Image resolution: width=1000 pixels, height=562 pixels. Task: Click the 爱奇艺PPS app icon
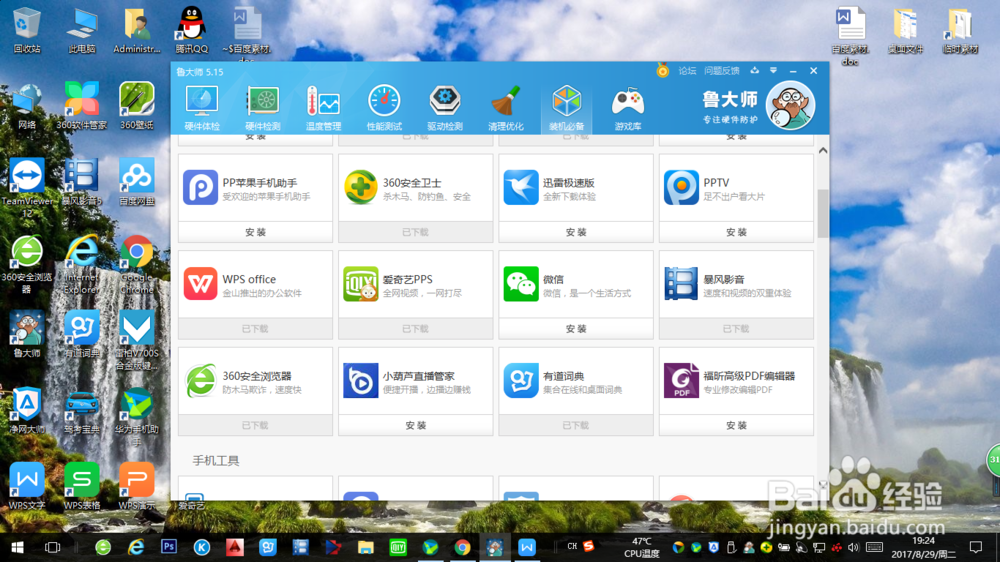[360, 284]
